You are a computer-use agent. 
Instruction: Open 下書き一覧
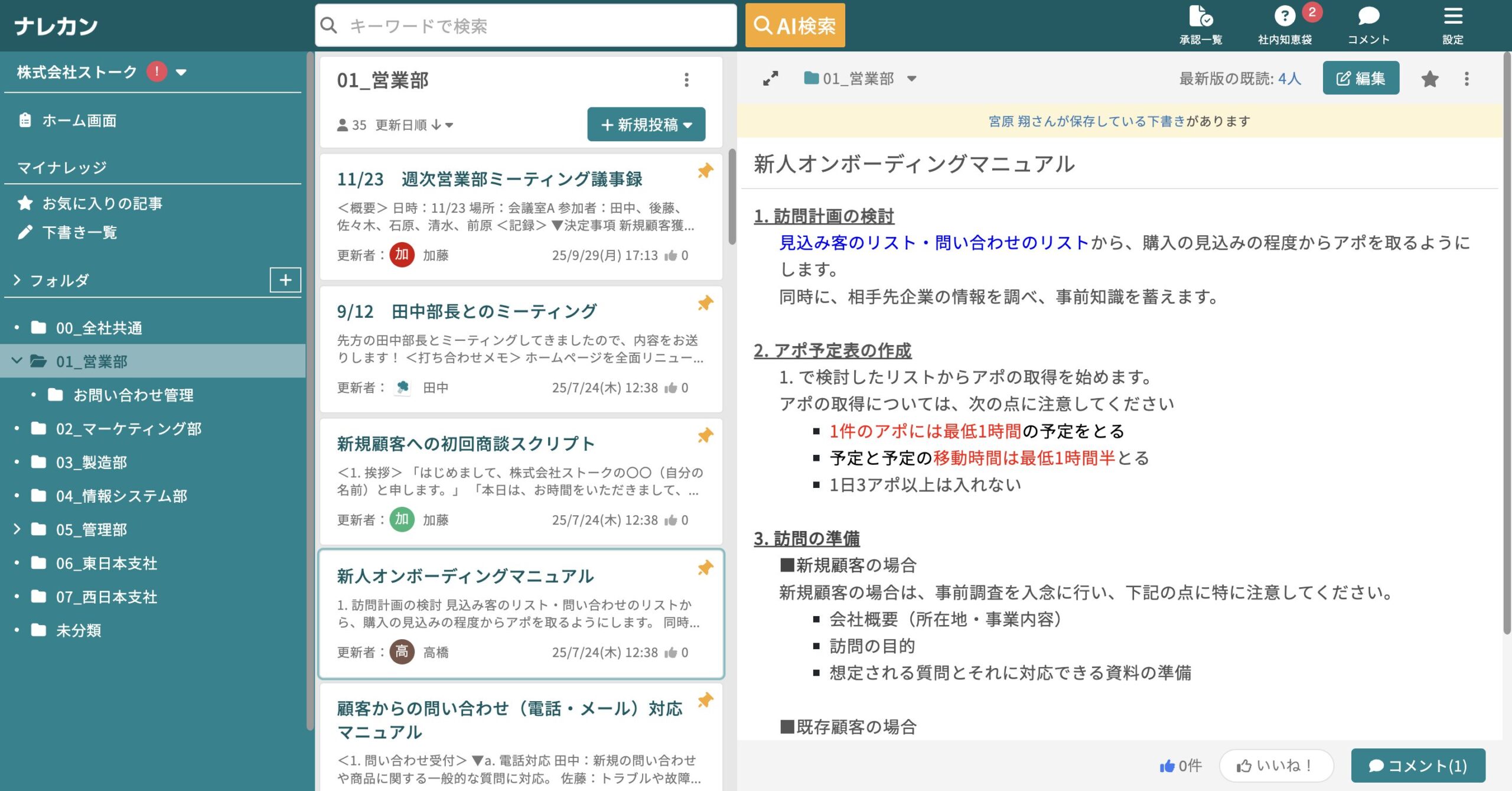pyautogui.click(x=68, y=232)
